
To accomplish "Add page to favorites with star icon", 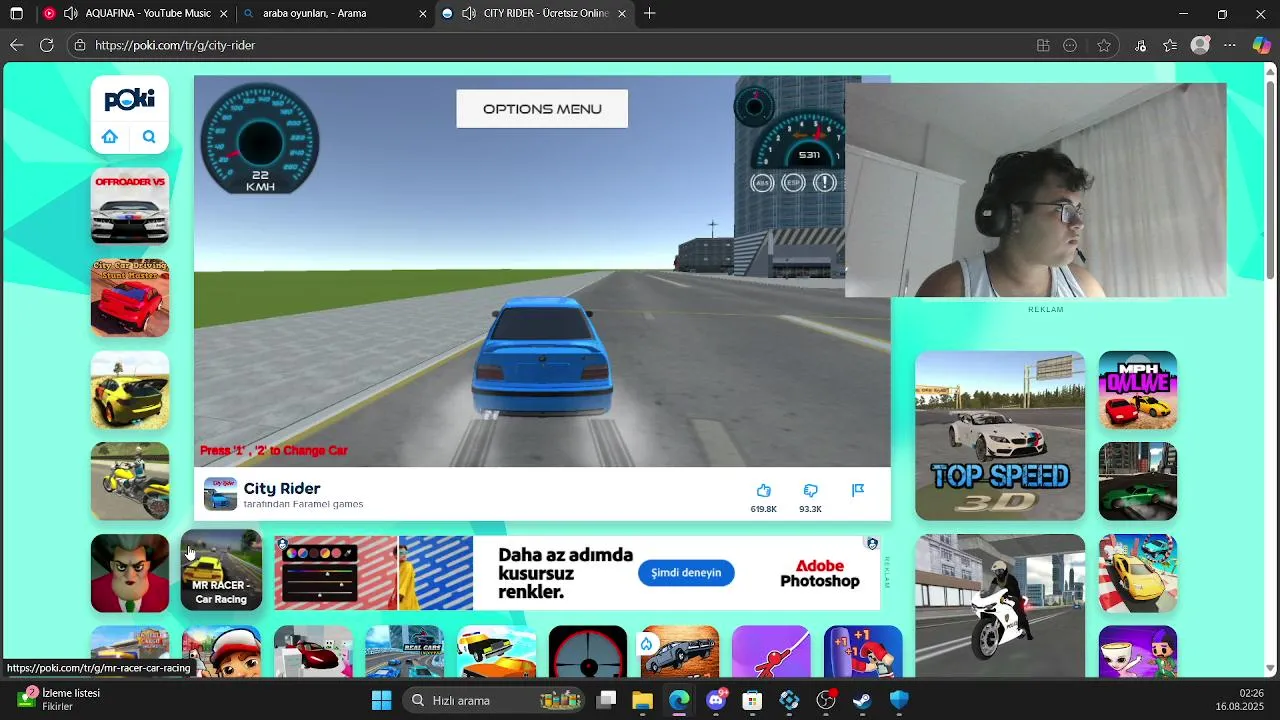I will tap(1104, 45).
